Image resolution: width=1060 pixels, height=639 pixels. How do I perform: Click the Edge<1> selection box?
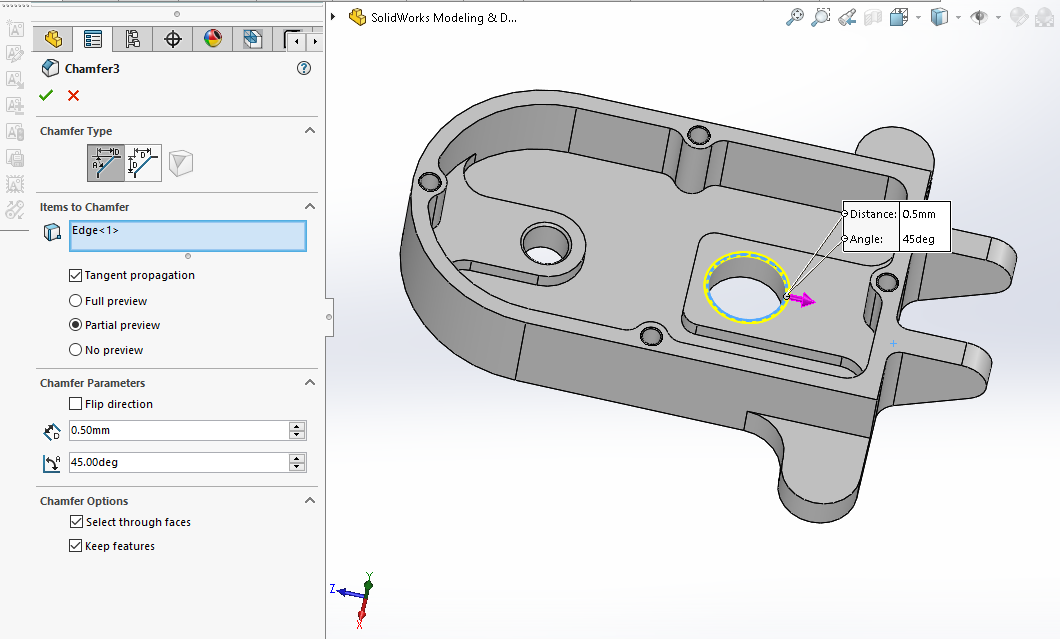point(187,236)
